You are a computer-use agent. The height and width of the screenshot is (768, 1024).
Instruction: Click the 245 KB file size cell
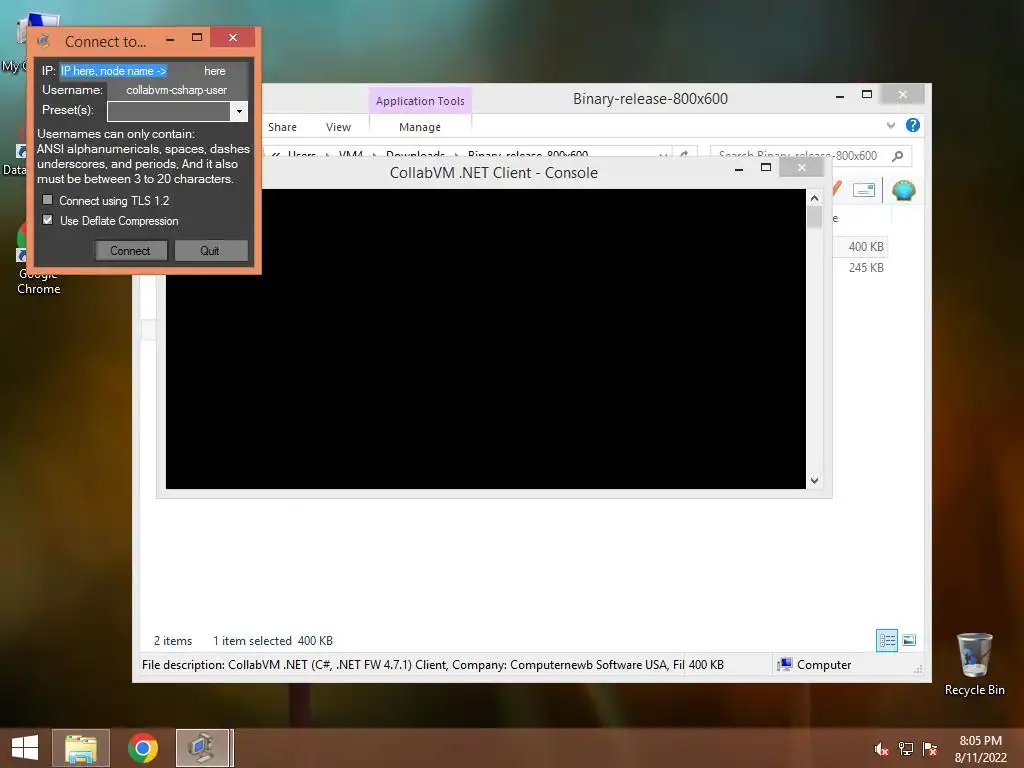click(866, 268)
